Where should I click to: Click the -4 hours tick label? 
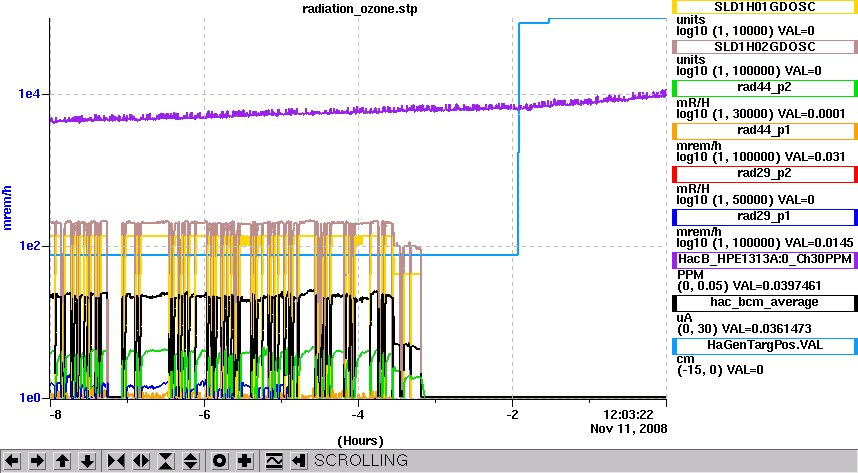pyautogui.click(x=358, y=415)
